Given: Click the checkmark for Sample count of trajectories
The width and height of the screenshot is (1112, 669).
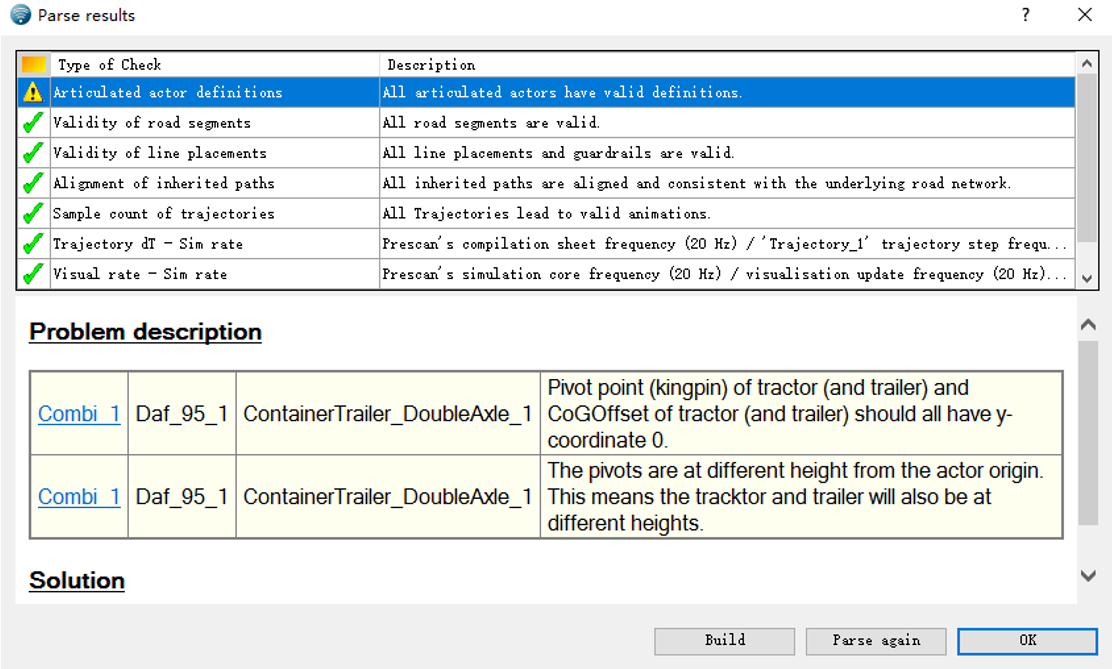Looking at the screenshot, I should (31, 212).
